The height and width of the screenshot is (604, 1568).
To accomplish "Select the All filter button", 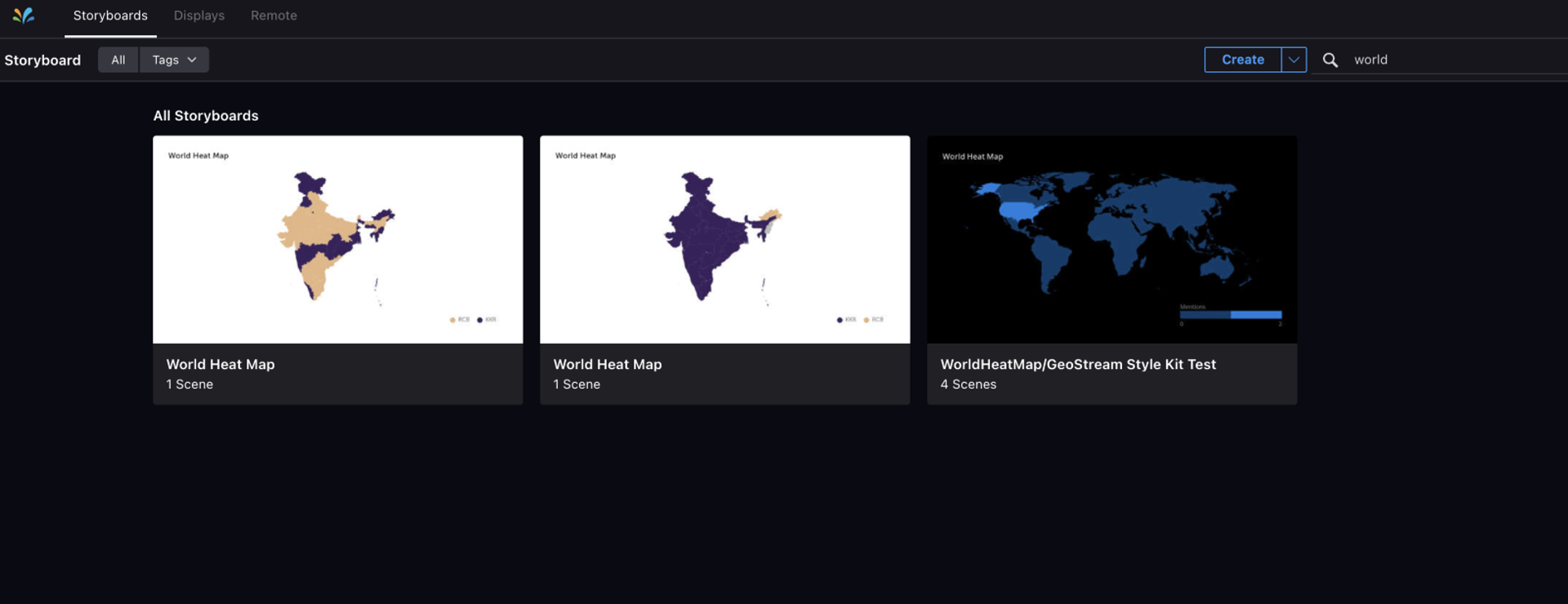I will [x=118, y=60].
